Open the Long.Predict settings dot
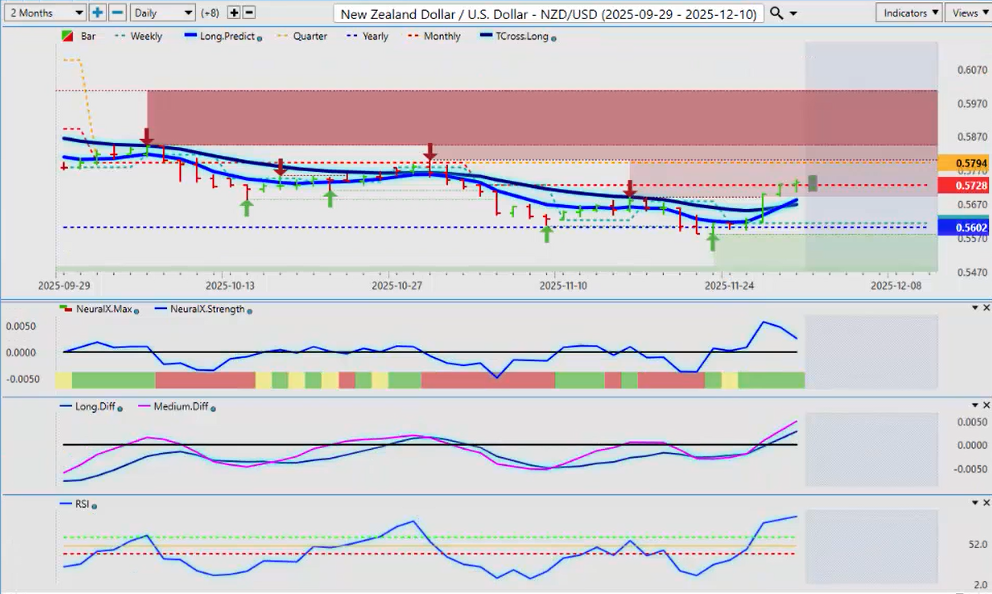 pyautogui.click(x=260, y=37)
